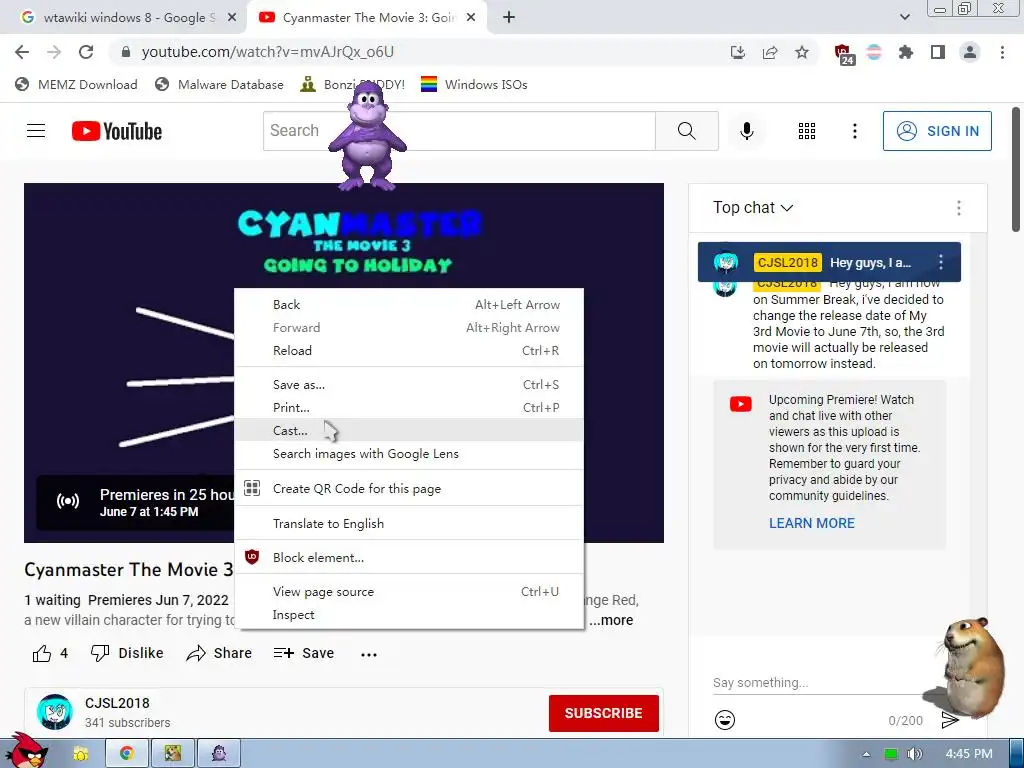Open the tab search chevron
Viewport: 1024px width, 768px height.
click(904, 17)
